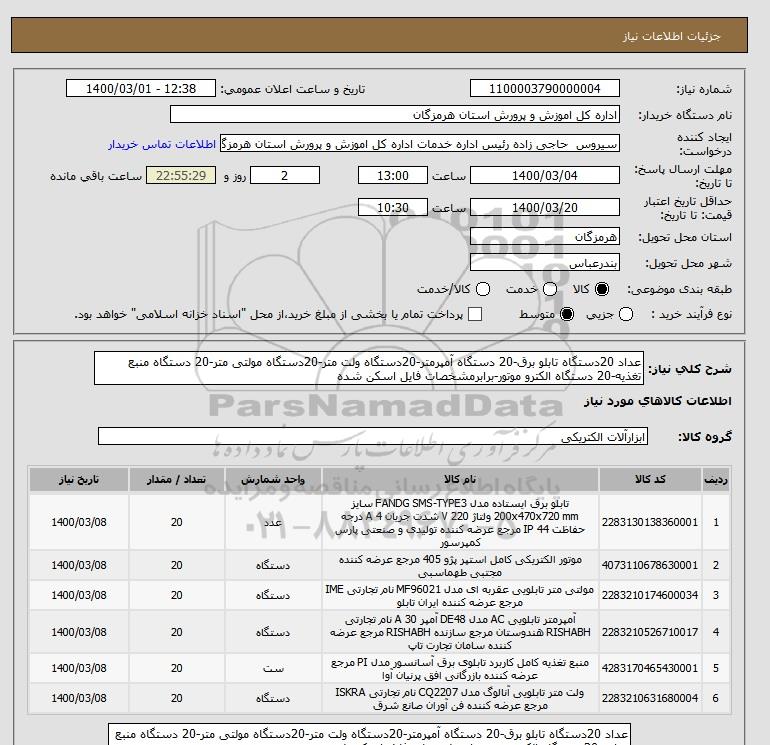
Task: Click the delivery city field بندرعباس
Action: pyautogui.click(x=545, y=263)
